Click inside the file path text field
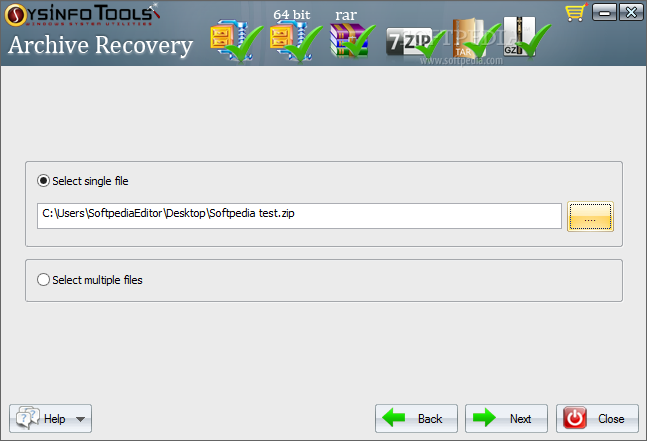This screenshot has width=647, height=441. [x=299, y=216]
